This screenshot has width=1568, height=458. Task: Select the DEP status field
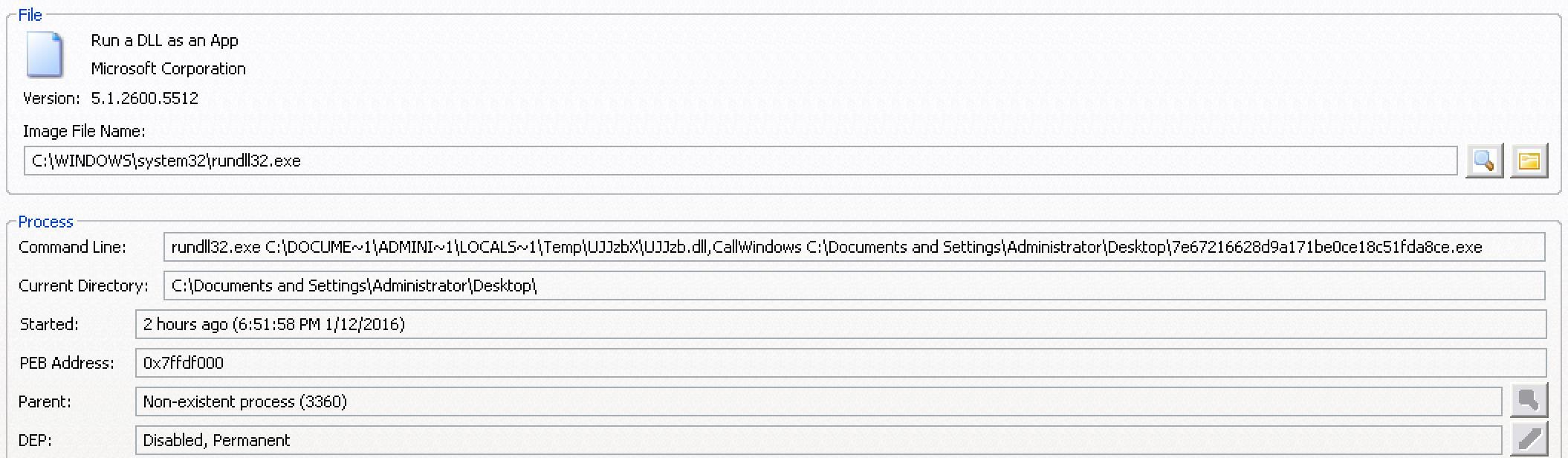pyautogui.click(x=818, y=440)
